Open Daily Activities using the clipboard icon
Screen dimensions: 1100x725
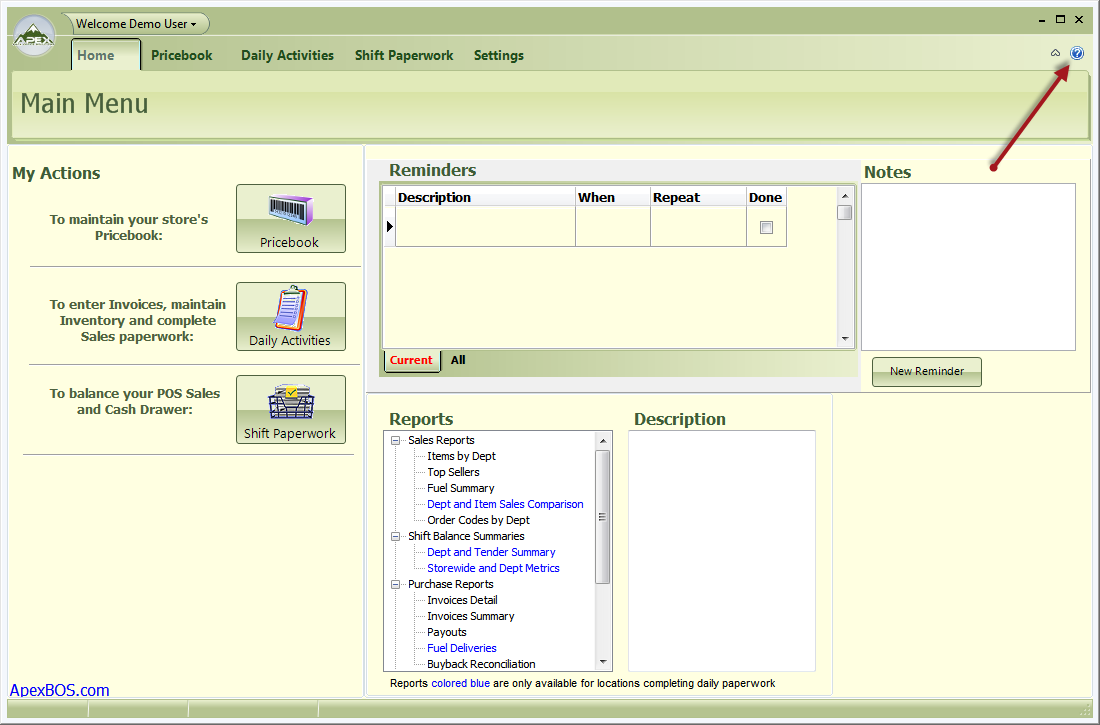click(290, 316)
